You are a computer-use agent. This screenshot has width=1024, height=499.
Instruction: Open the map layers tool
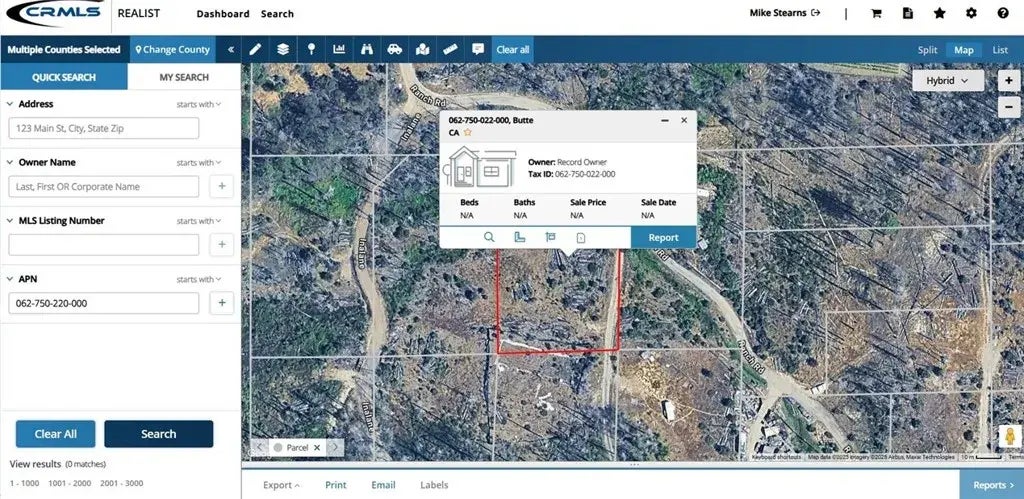click(283, 49)
